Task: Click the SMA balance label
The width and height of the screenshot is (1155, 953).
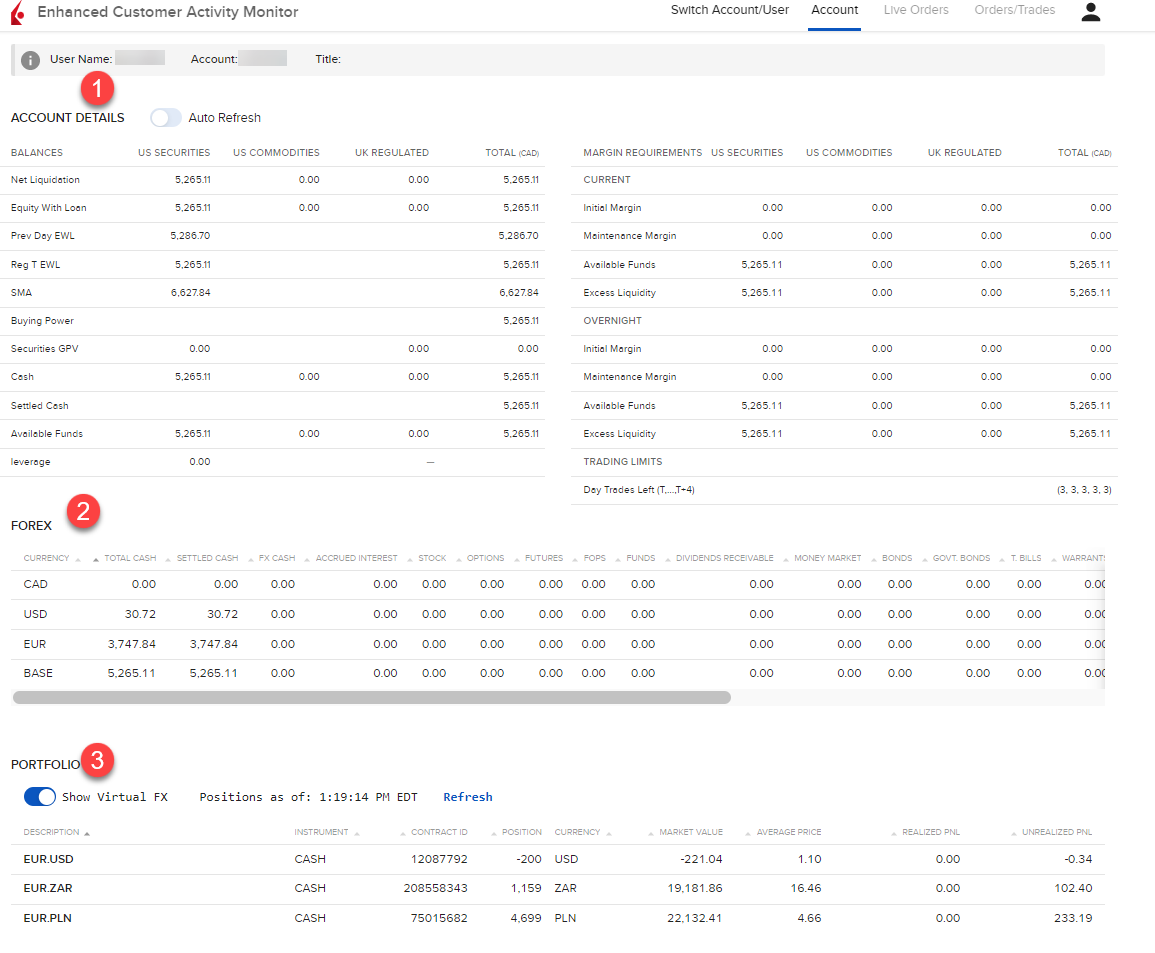Action: tap(21, 293)
